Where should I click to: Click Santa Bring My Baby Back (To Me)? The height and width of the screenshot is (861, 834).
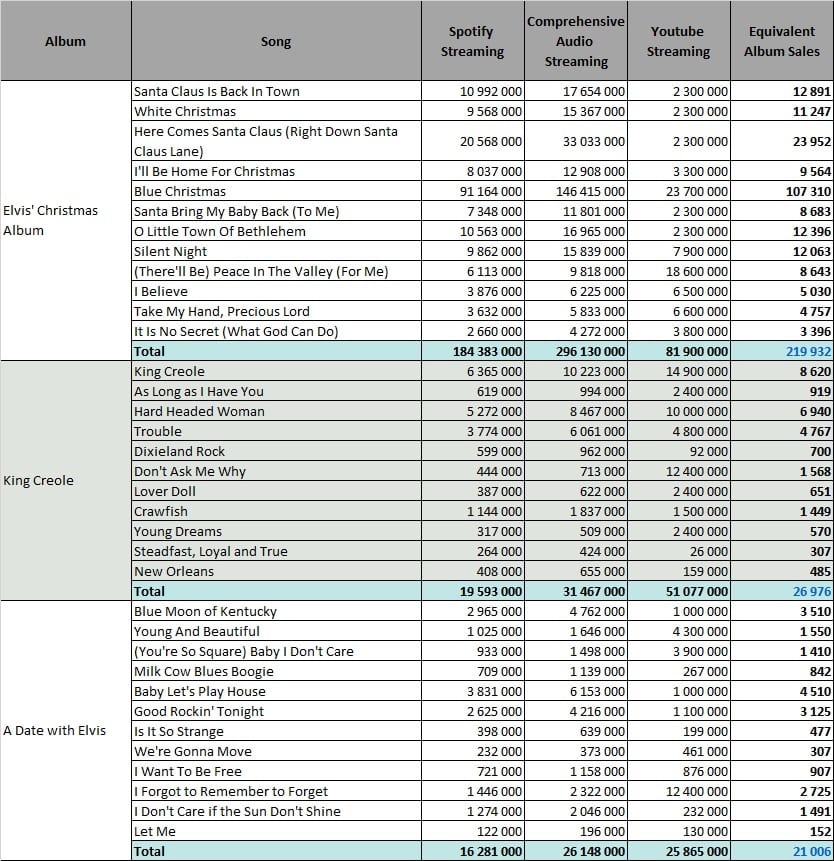click(x=276, y=211)
